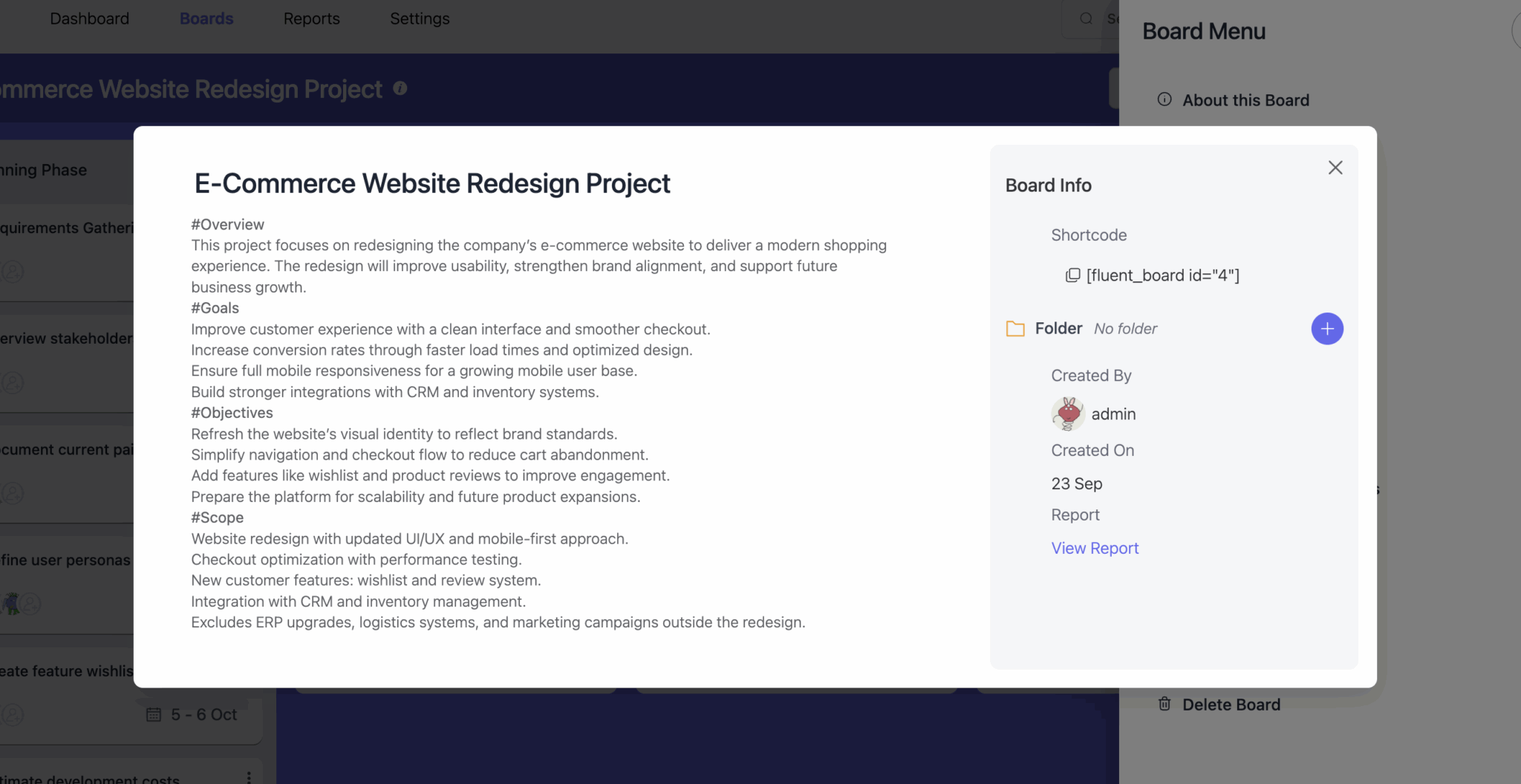Click the folder icon in Board Info
The image size is (1521, 784).
point(1016,328)
